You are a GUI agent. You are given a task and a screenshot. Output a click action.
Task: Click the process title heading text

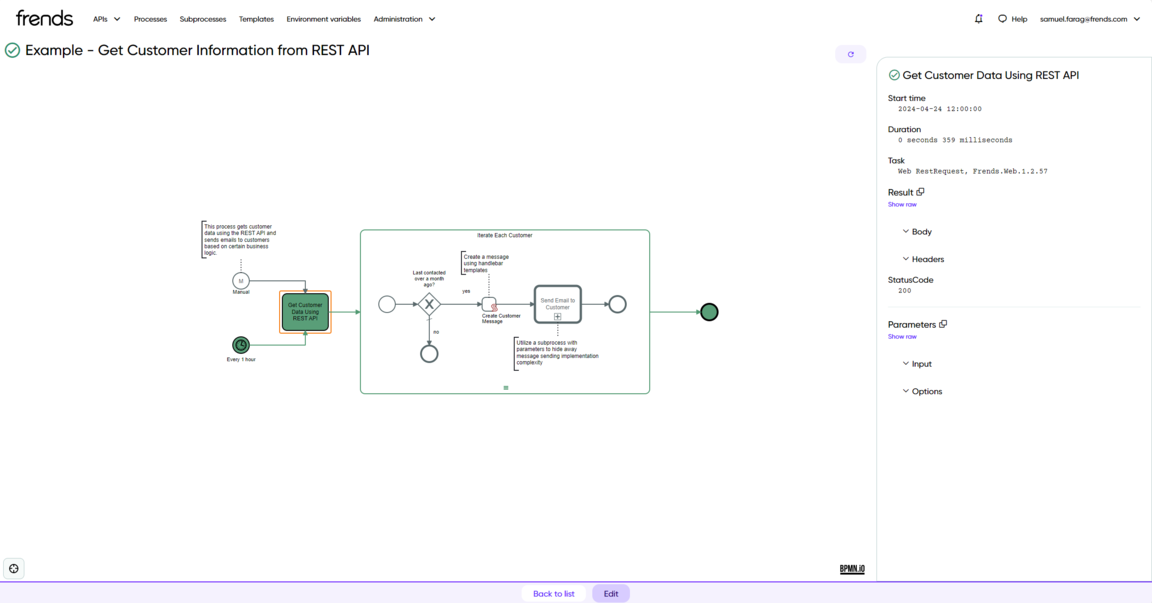(197, 50)
